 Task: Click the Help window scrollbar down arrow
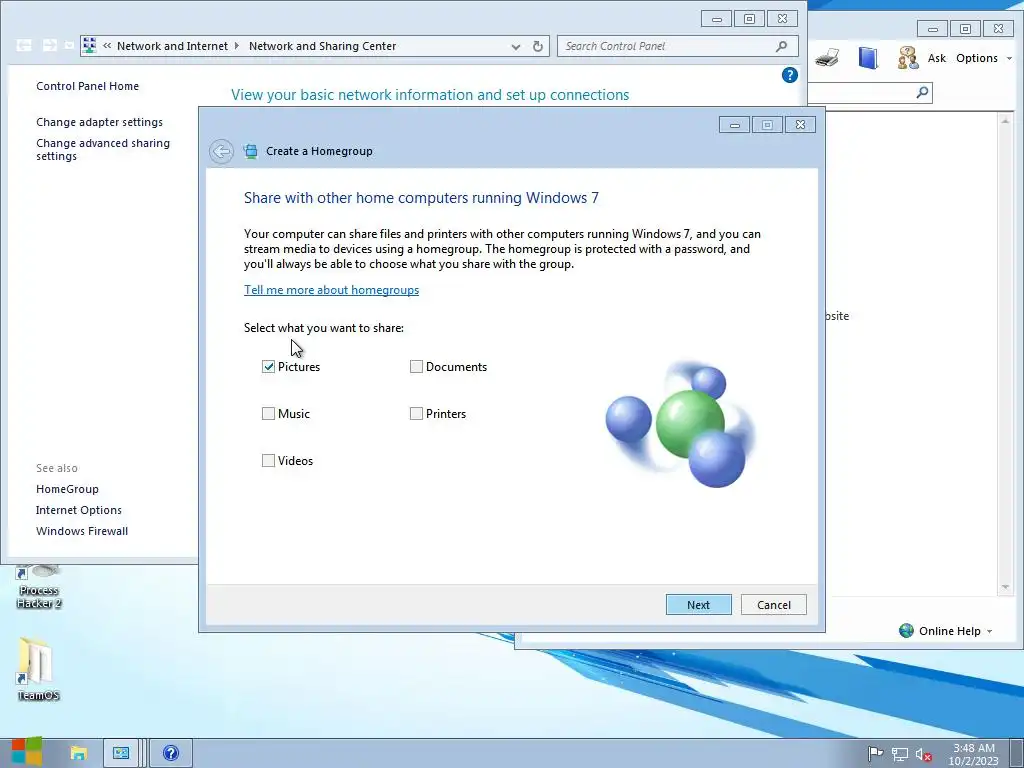1005,587
